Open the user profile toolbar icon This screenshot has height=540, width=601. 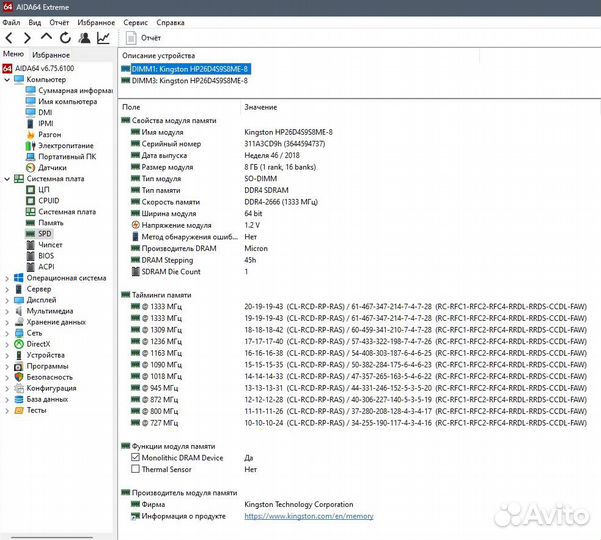point(85,38)
